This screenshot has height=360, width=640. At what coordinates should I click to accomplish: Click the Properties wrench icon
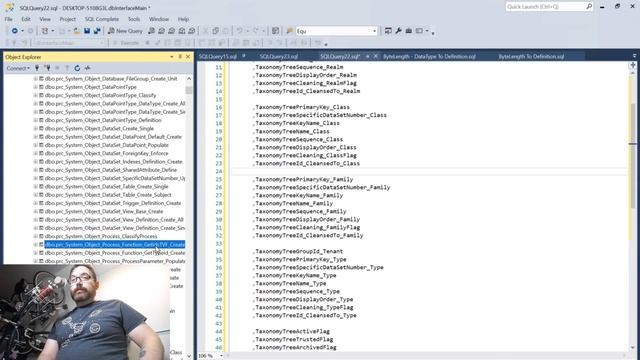point(398,31)
